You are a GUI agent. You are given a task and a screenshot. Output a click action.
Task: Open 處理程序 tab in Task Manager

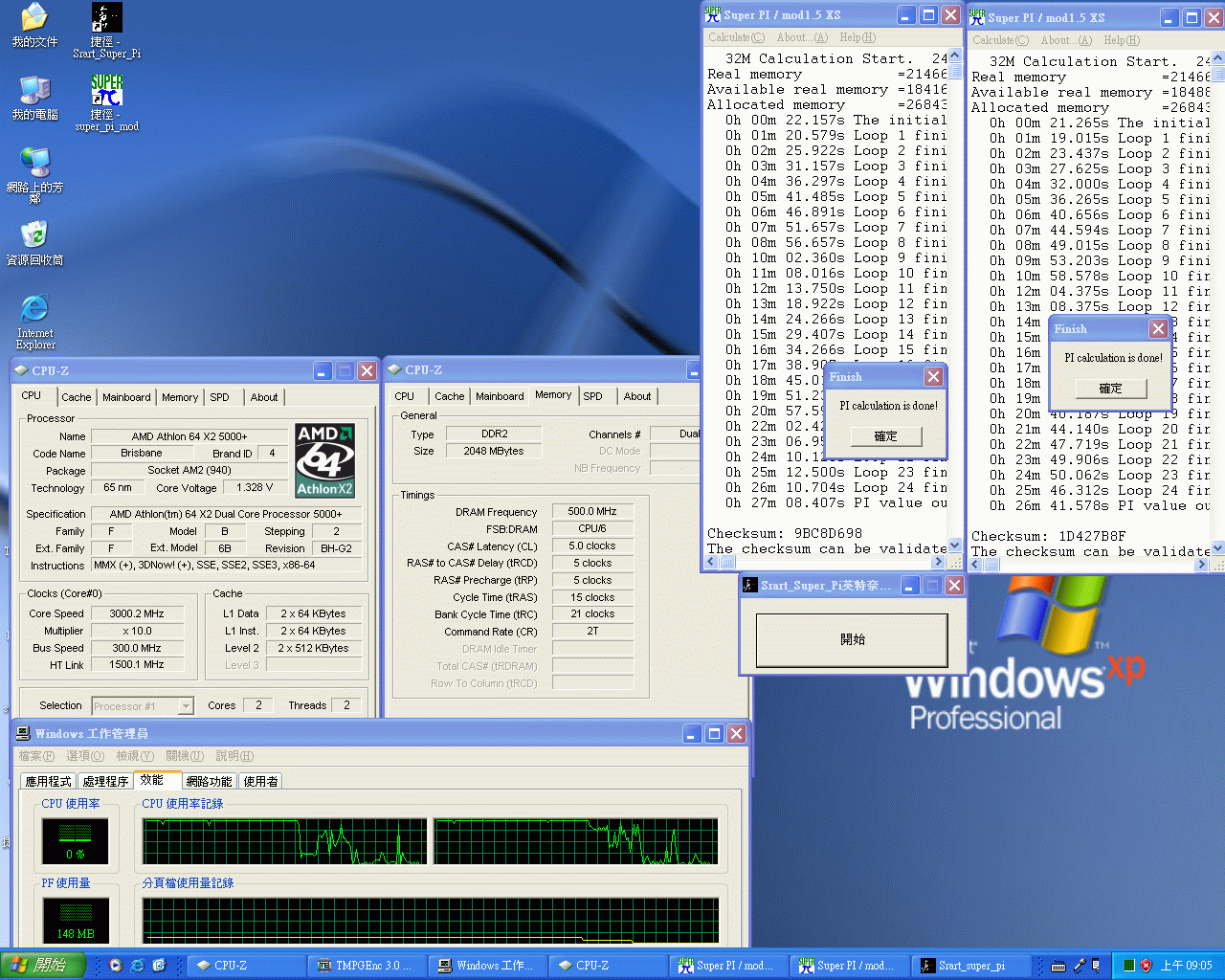(x=105, y=781)
